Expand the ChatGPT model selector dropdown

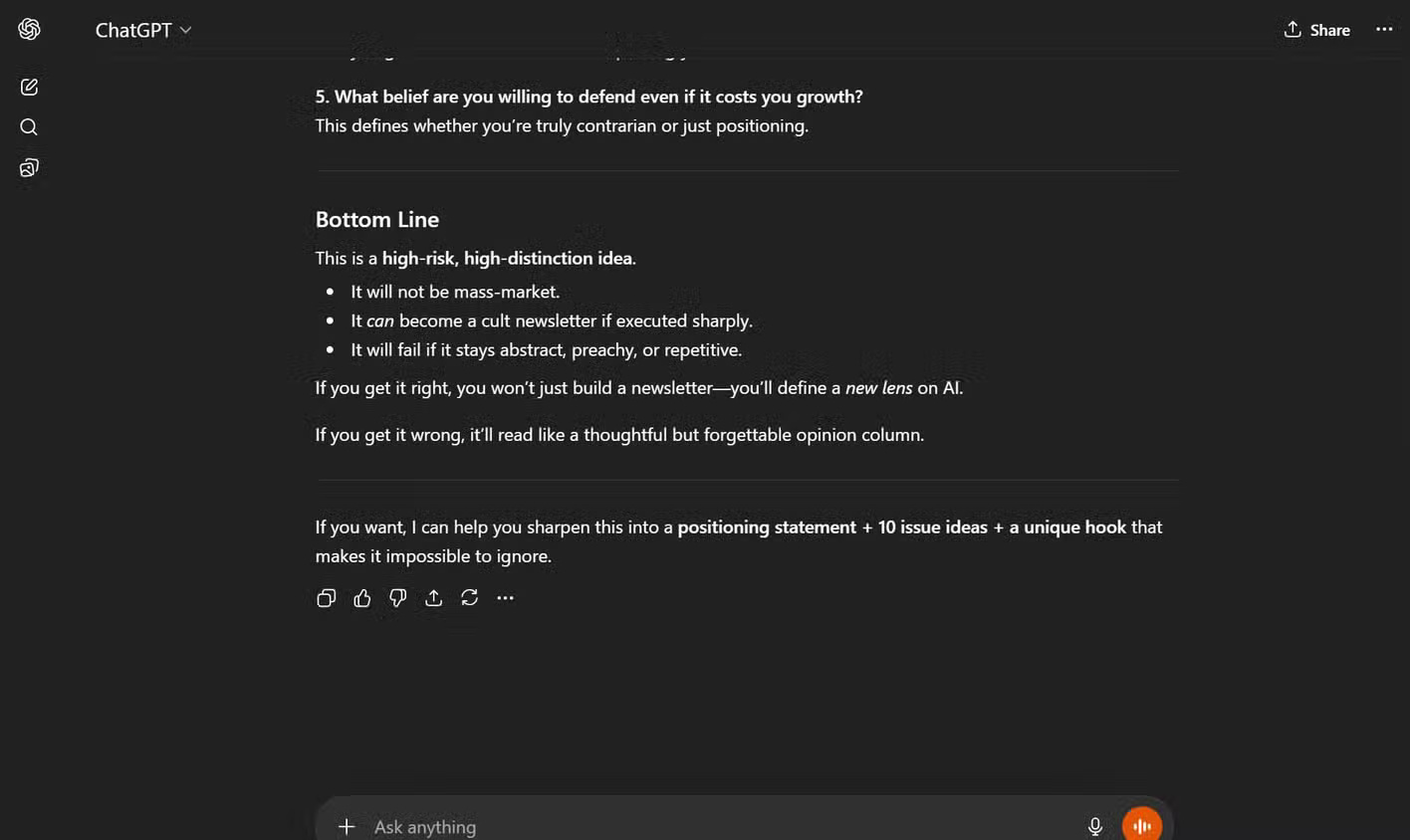pyautogui.click(x=143, y=30)
